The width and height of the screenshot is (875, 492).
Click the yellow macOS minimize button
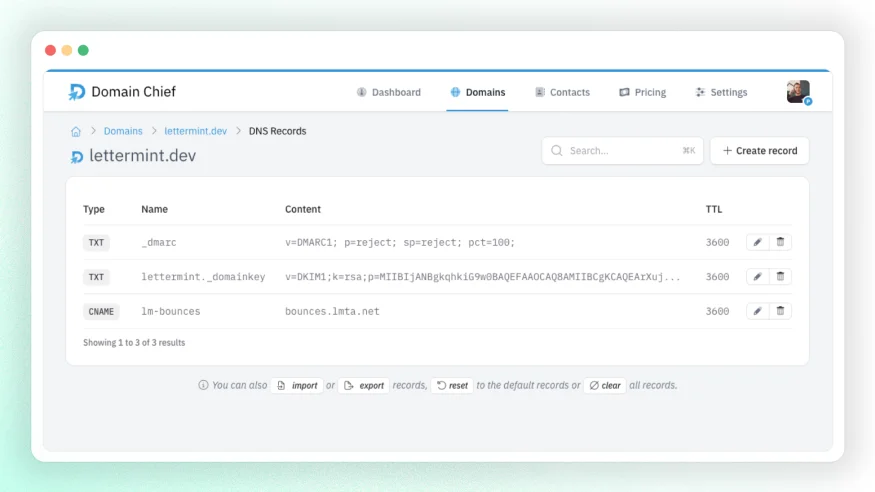tap(66, 50)
